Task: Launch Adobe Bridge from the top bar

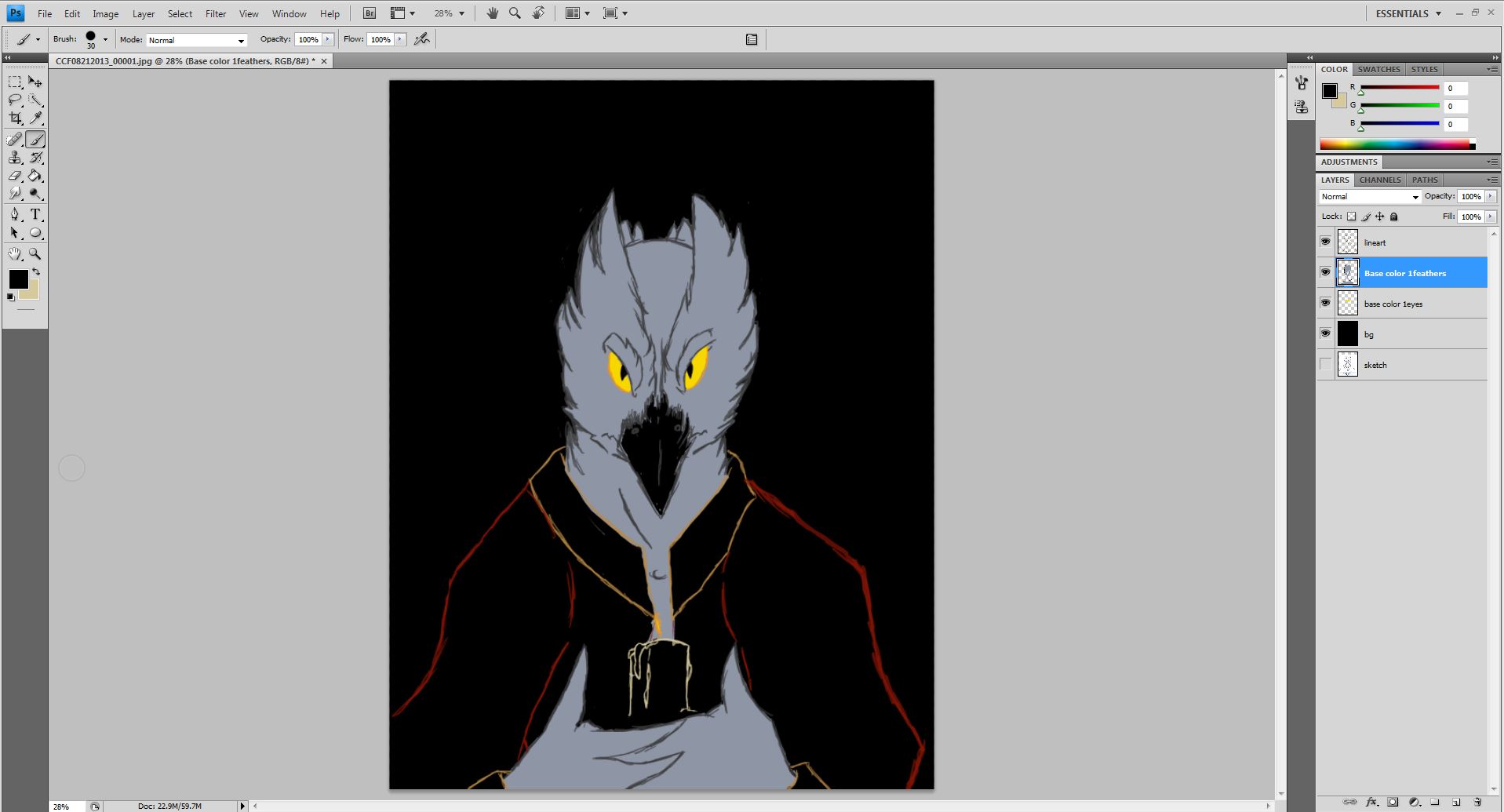Action: pyautogui.click(x=369, y=13)
